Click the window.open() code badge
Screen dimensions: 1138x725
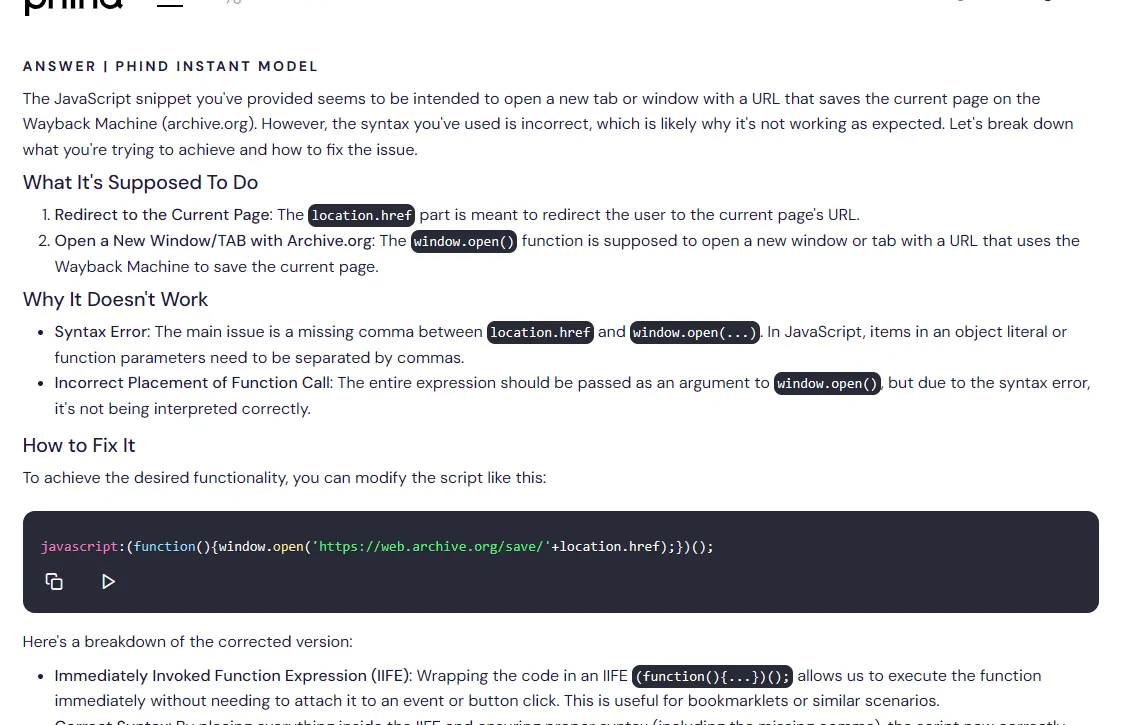click(463, 241)
